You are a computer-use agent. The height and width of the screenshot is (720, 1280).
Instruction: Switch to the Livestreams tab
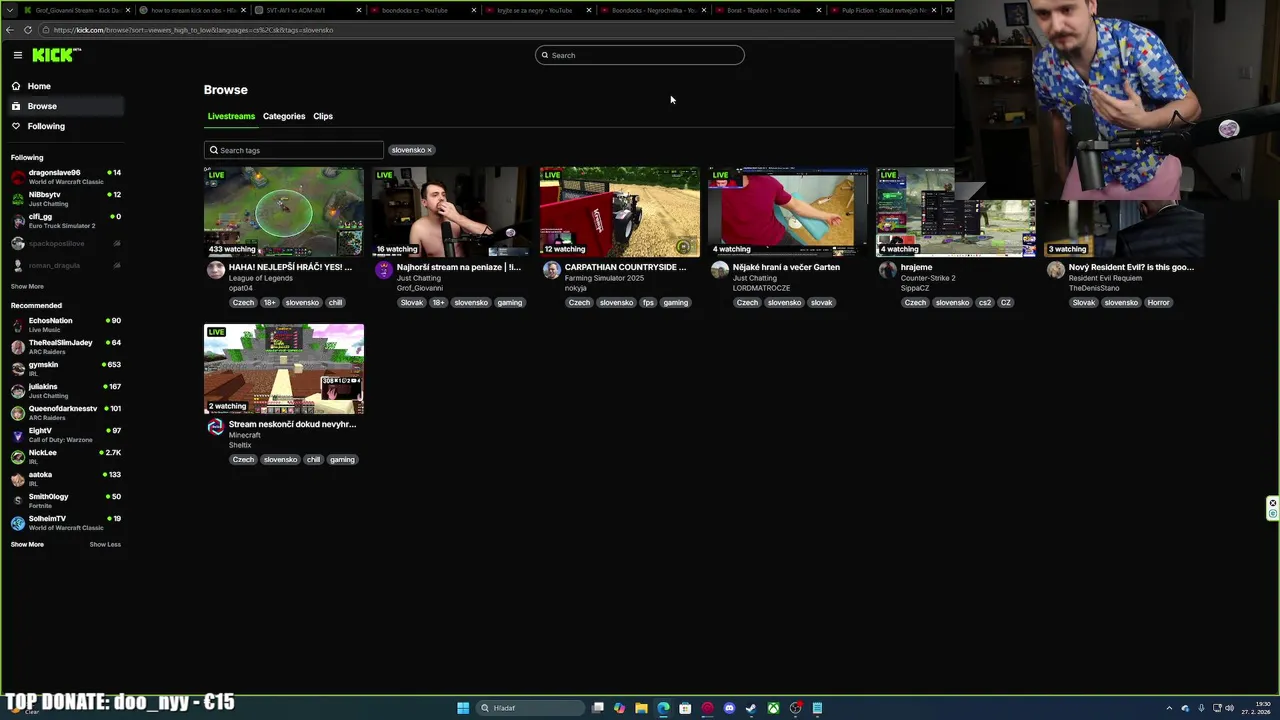(x=231, y=116)
